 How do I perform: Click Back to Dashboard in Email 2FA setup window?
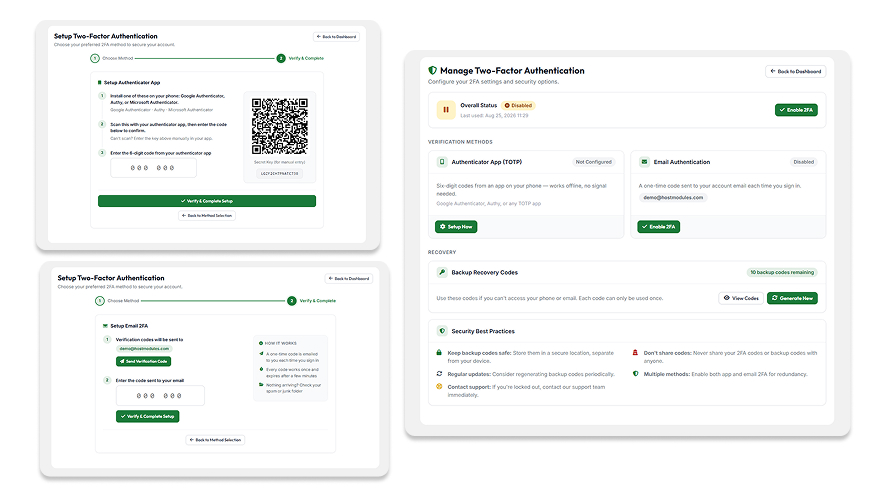pyautogui.click(x=349, y=279)
